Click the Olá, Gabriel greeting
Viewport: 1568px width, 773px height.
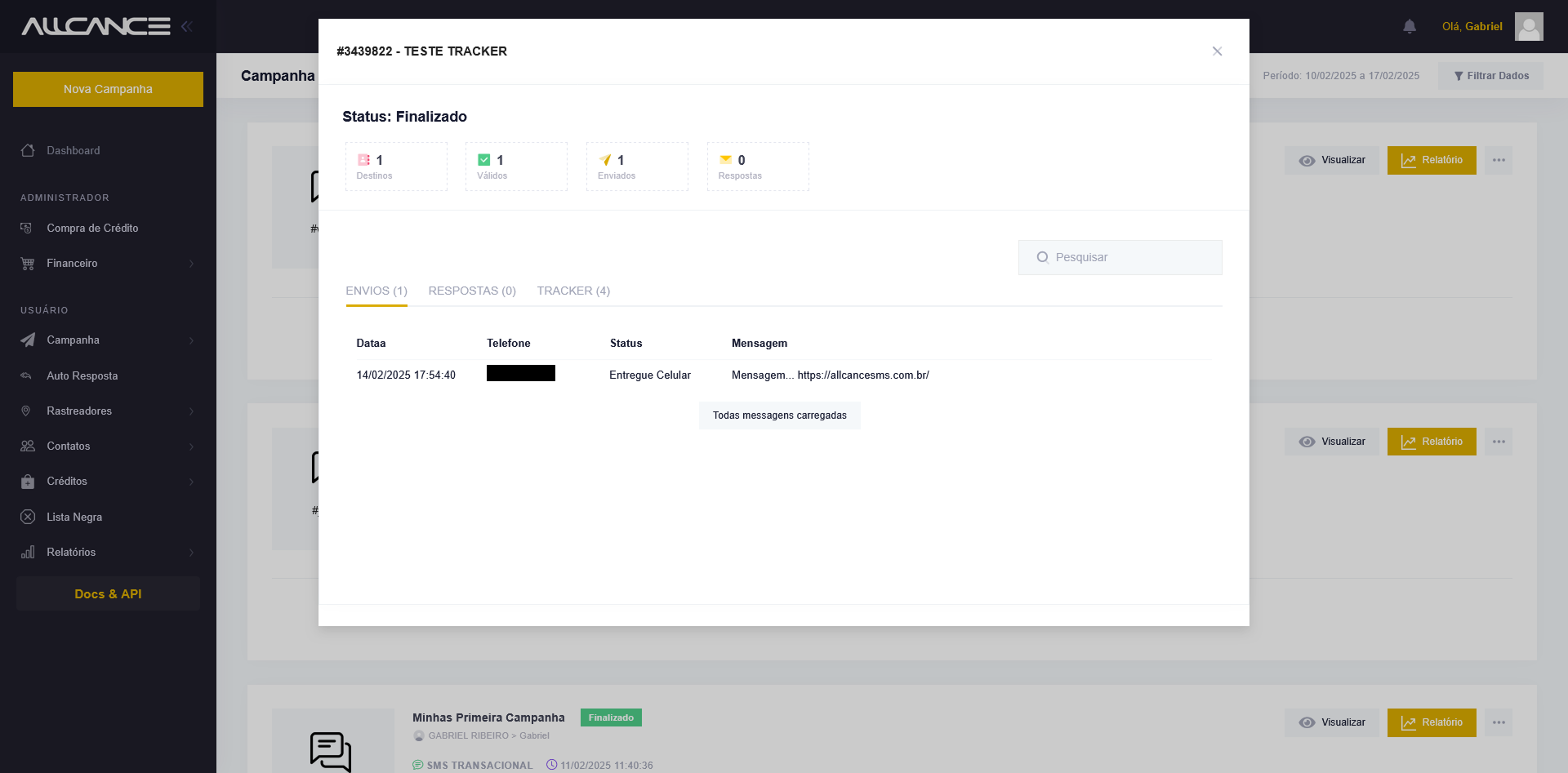pyautogui.click(x=1472, y=26)
